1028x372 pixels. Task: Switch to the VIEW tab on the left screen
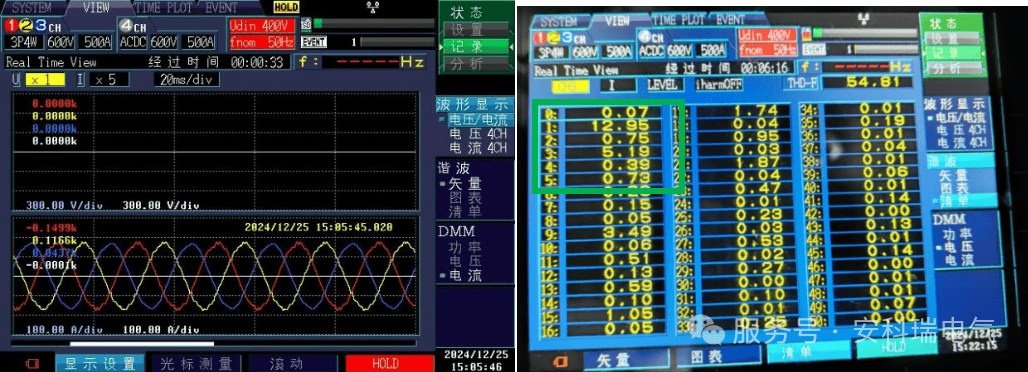point(97,8)
